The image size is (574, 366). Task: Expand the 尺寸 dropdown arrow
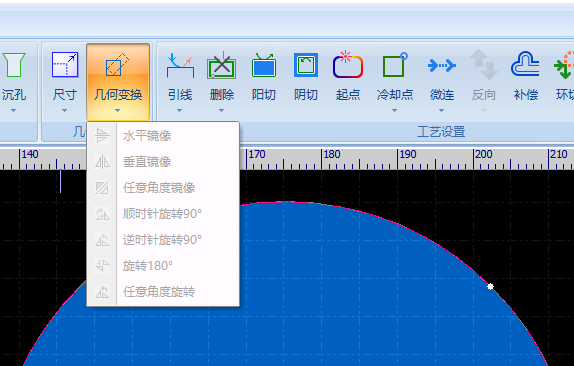[x=64, y=111]
